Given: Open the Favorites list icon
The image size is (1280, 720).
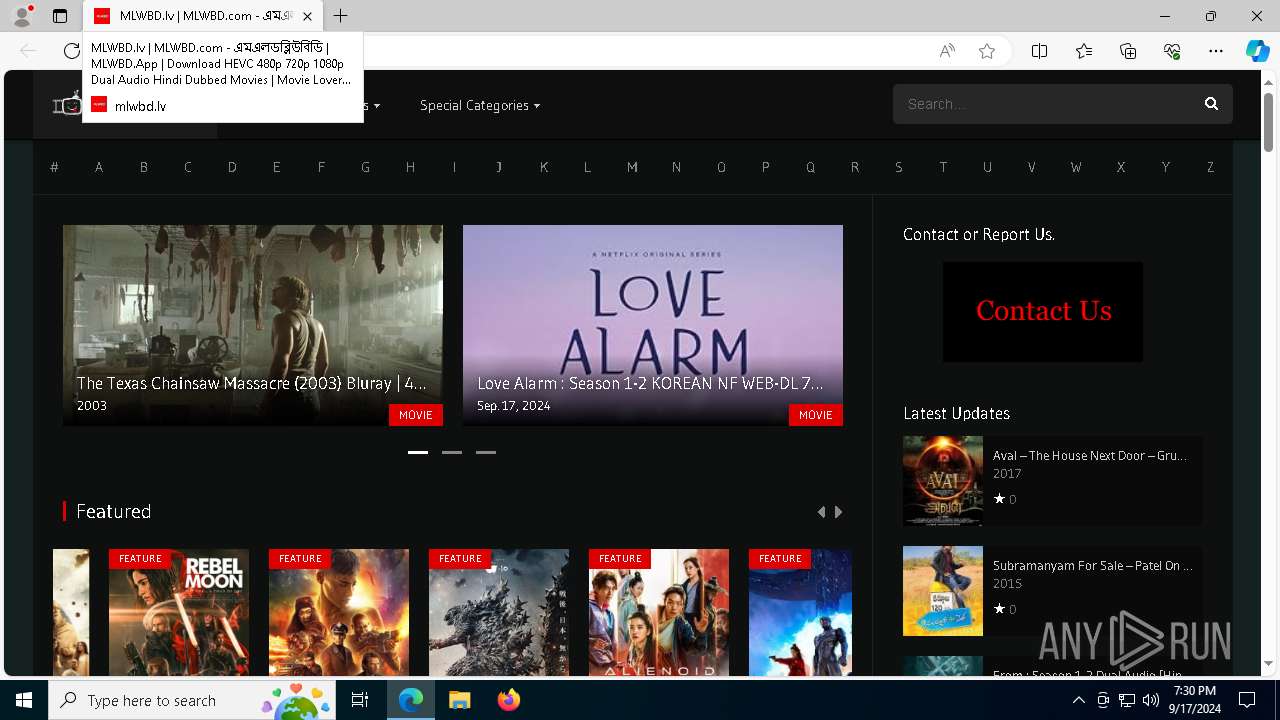Looking at the screenshot, I should pyautogui.click(x=1084, y=51).
